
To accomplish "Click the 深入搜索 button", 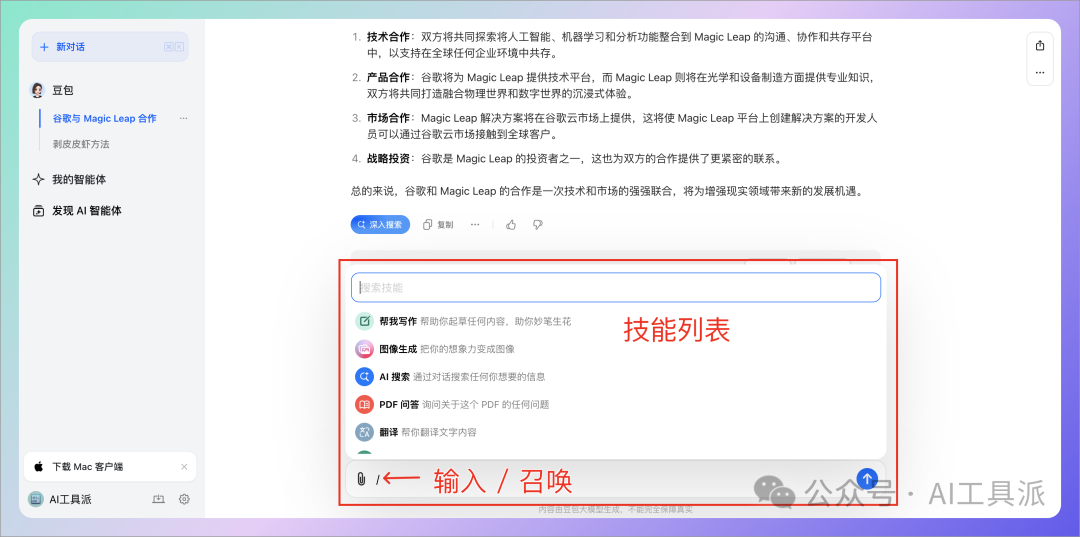I will [380, 224].
